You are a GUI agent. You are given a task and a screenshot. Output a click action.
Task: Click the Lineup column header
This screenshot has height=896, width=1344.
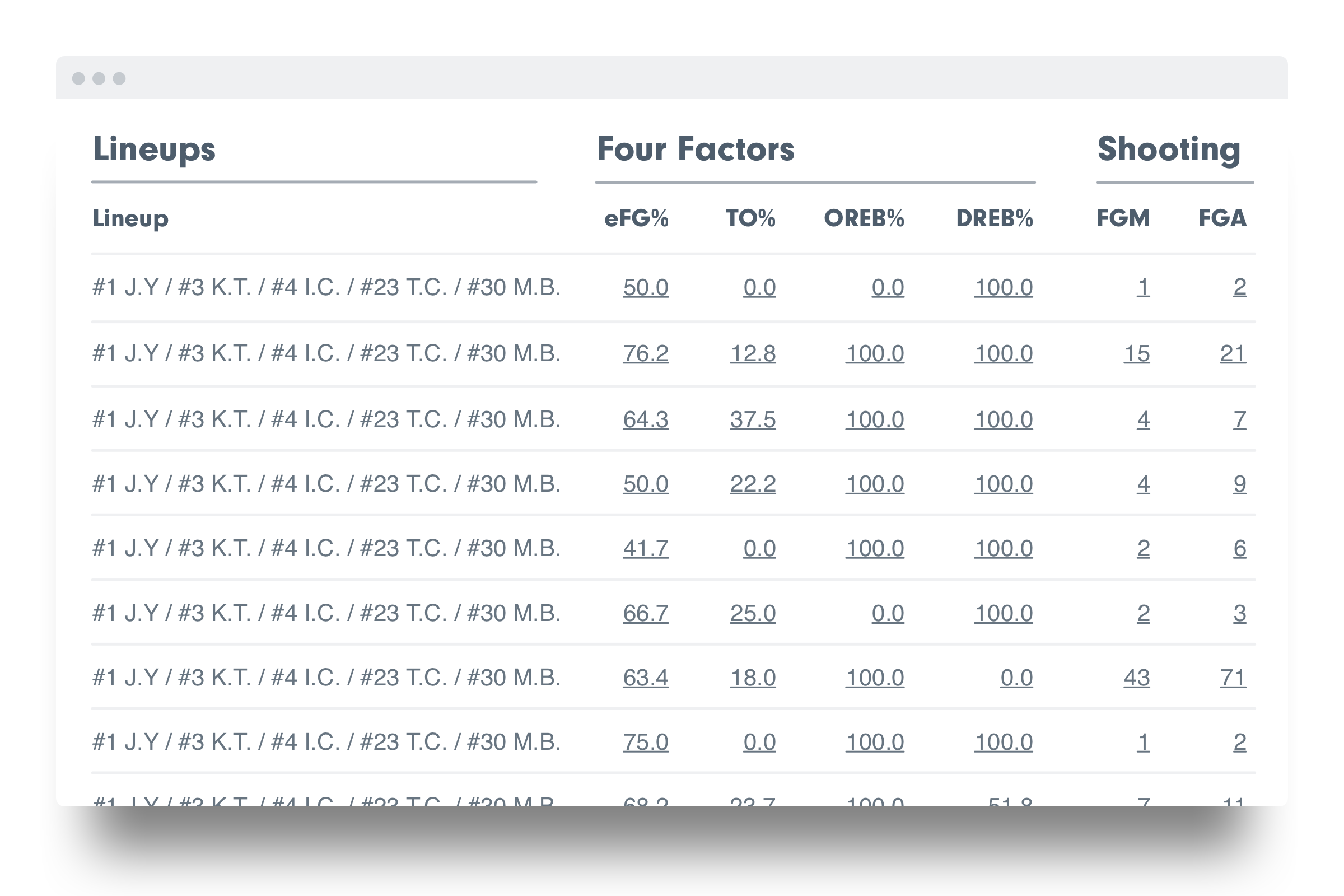click(x=130, y=218)
